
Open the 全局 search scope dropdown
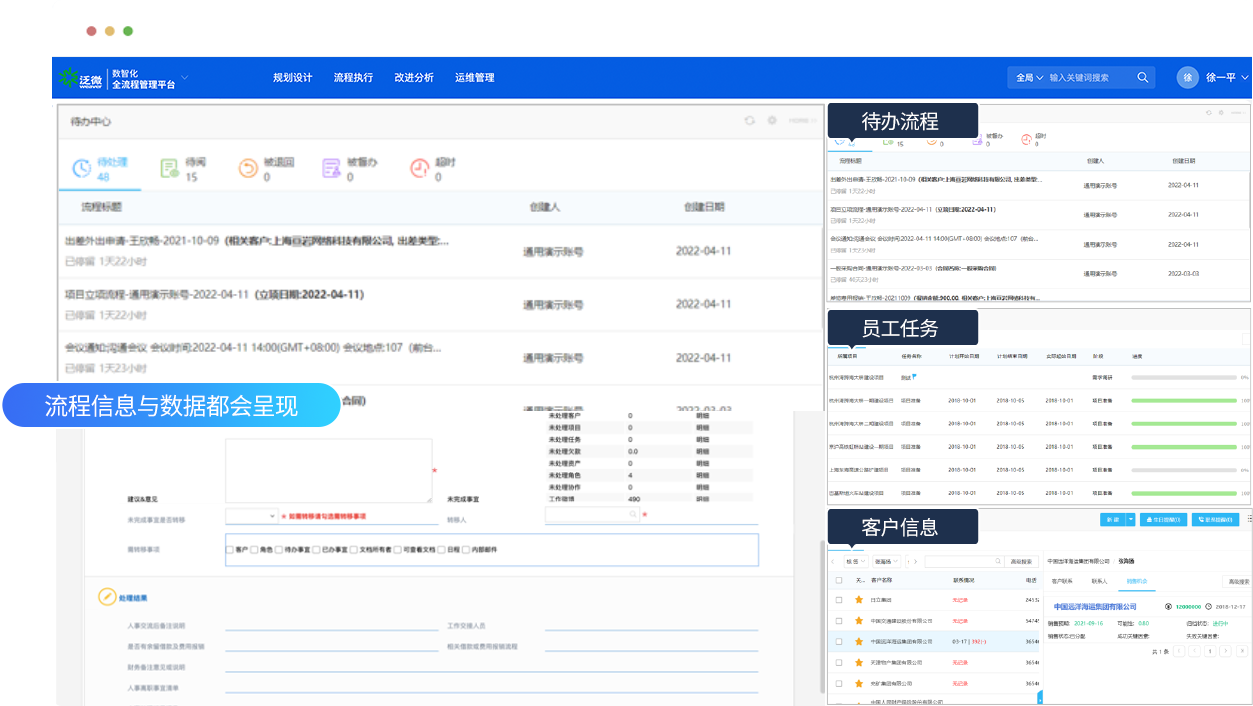[1029, 78]
